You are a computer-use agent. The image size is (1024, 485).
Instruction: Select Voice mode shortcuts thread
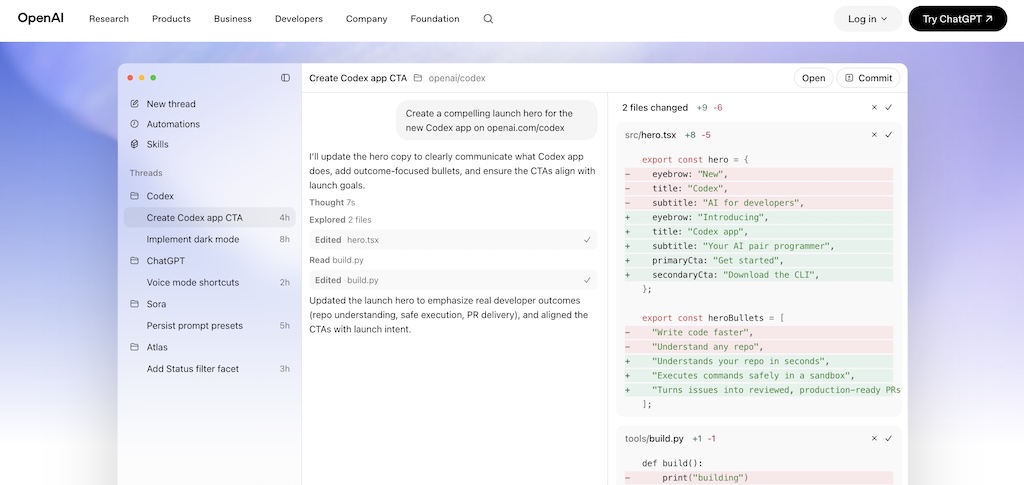point(209,282)
